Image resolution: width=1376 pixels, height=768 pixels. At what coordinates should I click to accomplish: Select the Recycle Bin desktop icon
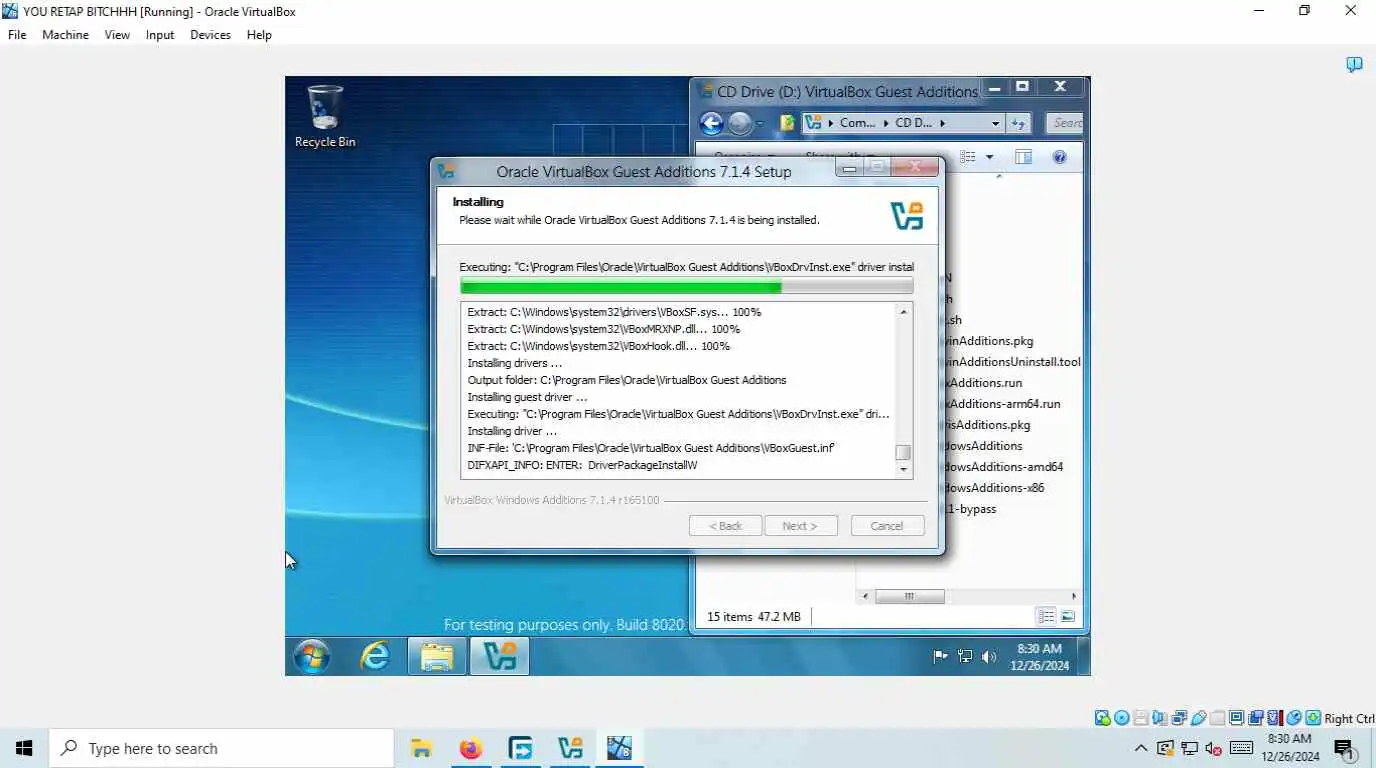click(325, 116)
